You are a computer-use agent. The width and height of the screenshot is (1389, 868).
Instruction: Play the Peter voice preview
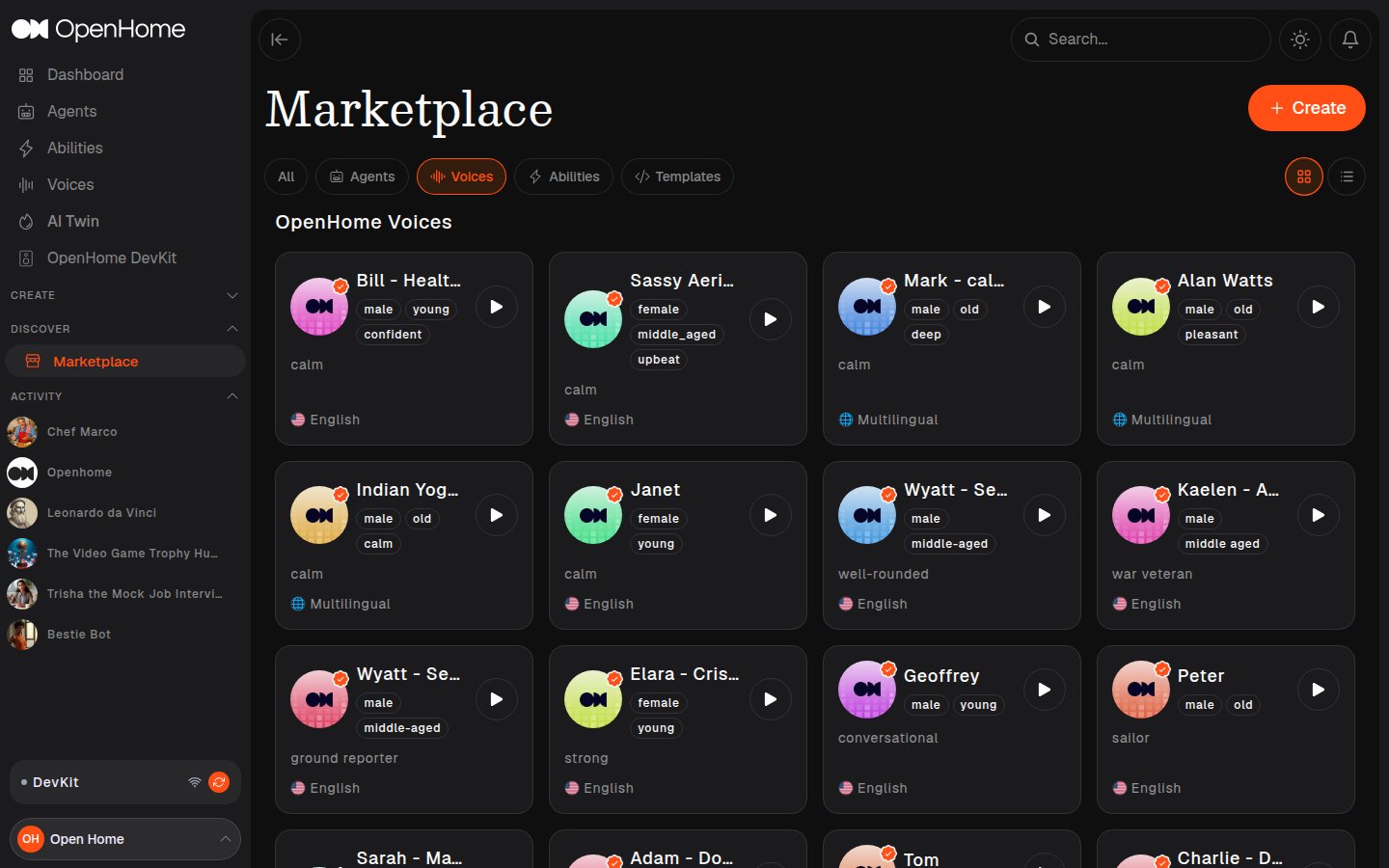1319,690
